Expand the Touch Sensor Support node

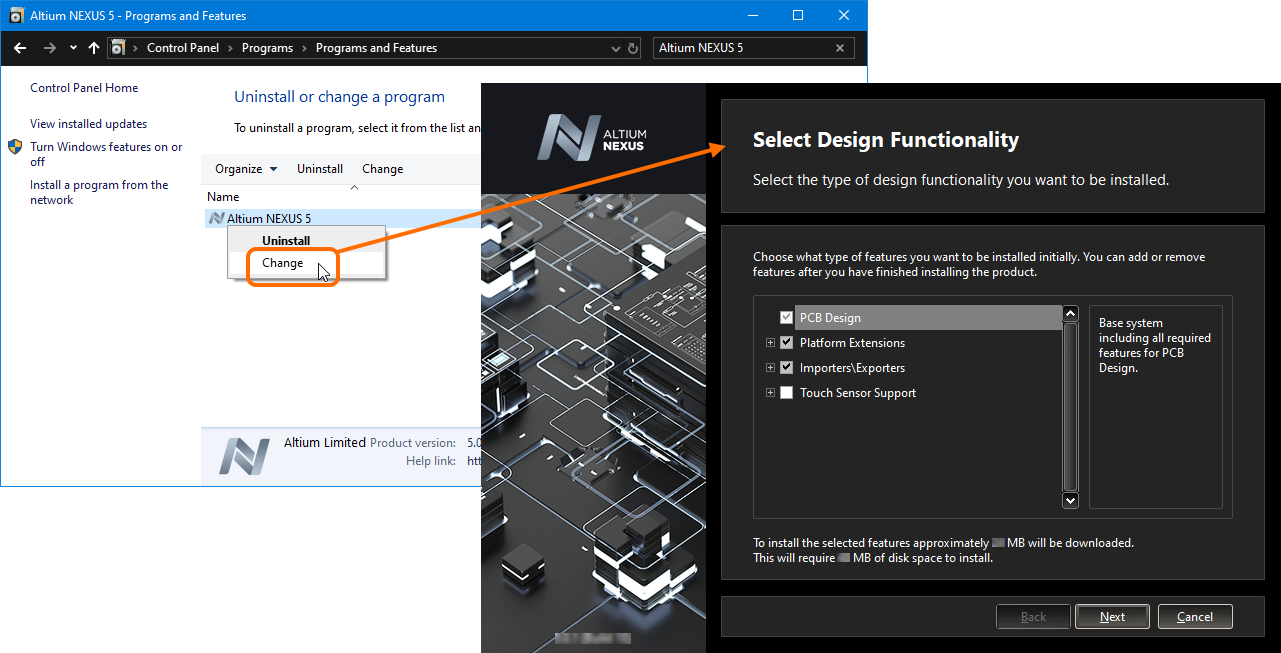(770, 393)
